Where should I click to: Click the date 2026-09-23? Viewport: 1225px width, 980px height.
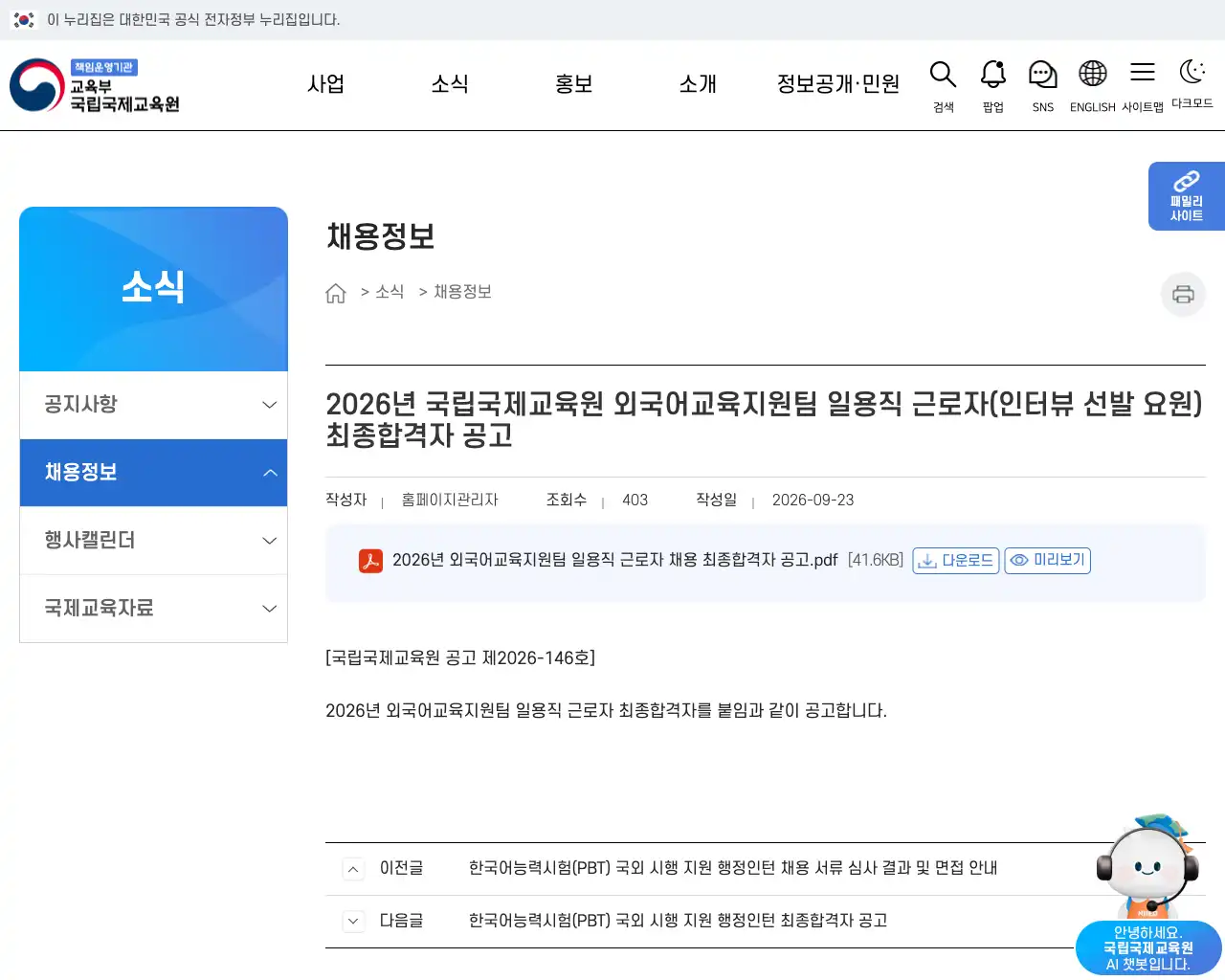click(813, 501)
